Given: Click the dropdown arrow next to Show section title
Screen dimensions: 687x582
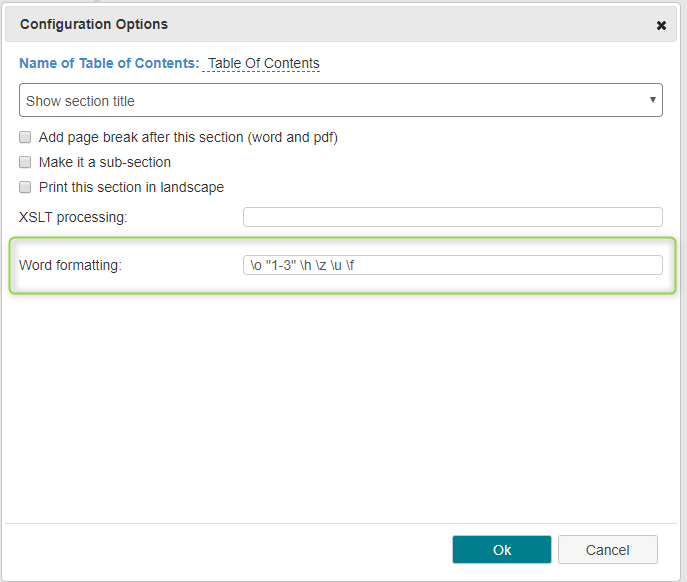Looking at the screenshot, I should point(652,99).
